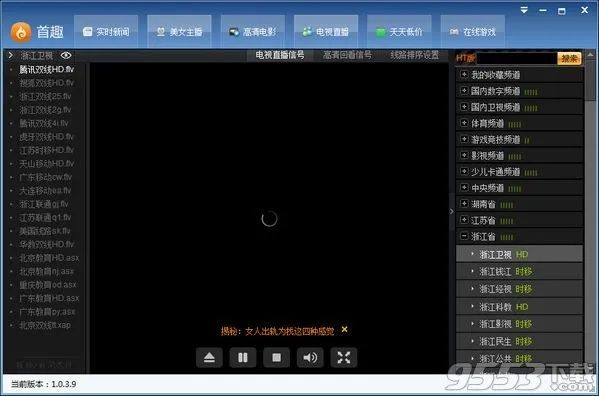Select source 广东教育HD.asx

pyautogui.click(x=49, y=298)
